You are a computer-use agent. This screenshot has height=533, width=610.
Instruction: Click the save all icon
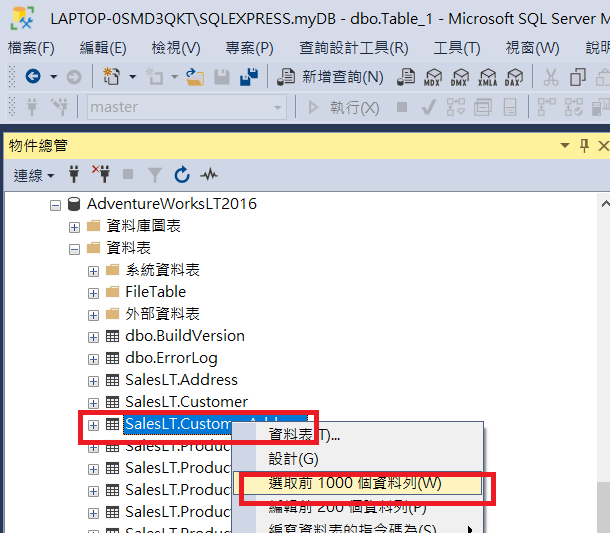coord(249,76)
